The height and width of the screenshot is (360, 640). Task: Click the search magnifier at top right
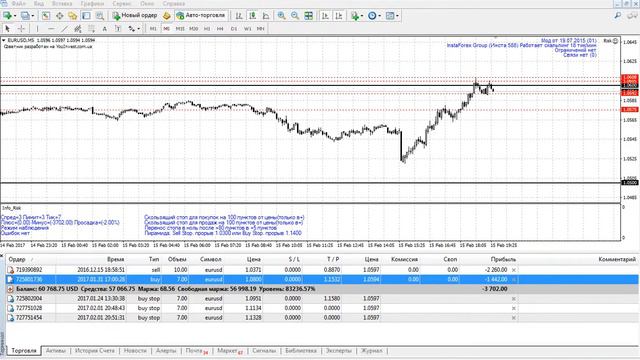pos(618,16)
